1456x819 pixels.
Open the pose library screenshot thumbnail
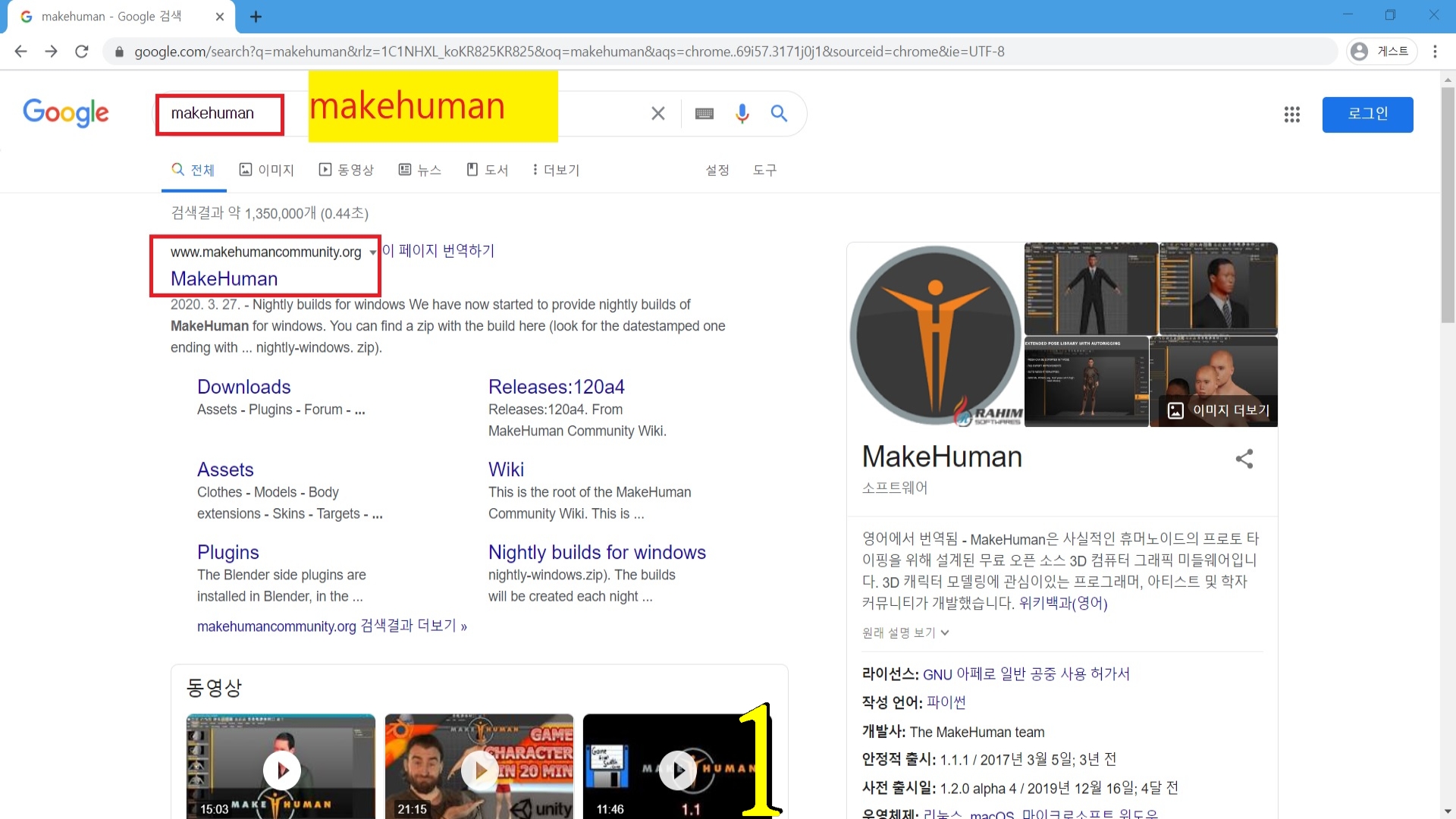click(1087, 382)
